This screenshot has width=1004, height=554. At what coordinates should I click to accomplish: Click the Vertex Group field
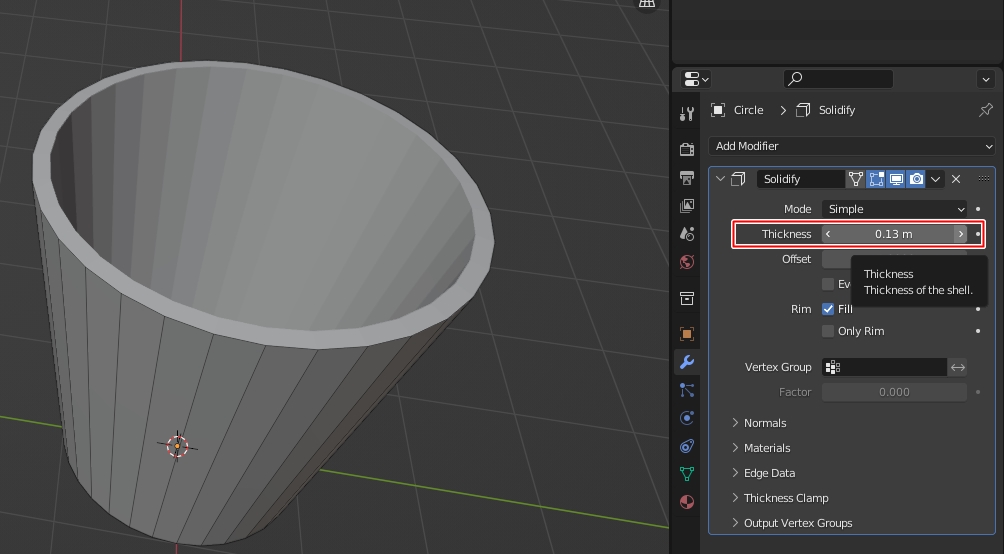[884, 367]
